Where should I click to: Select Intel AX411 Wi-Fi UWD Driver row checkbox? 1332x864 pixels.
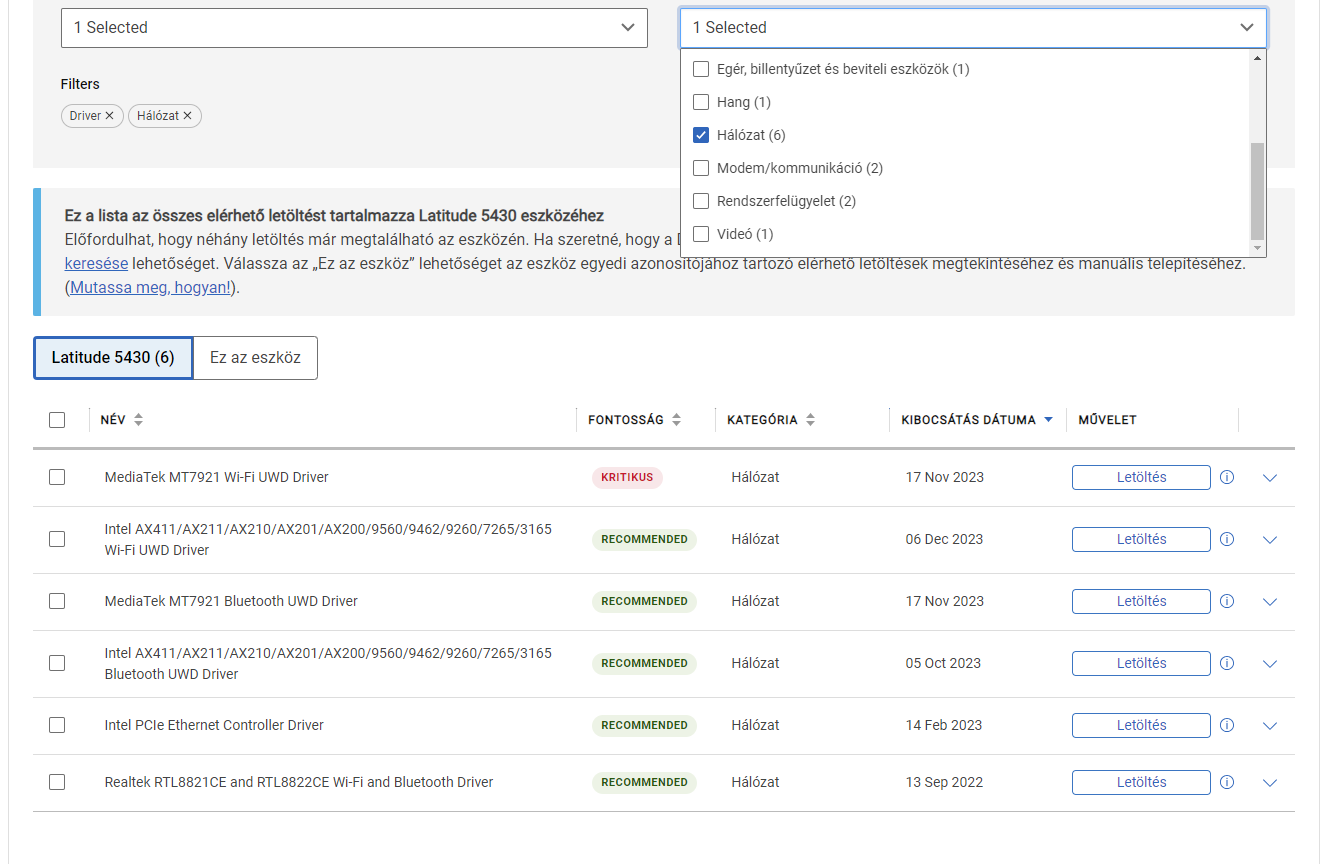pos(57,539)
